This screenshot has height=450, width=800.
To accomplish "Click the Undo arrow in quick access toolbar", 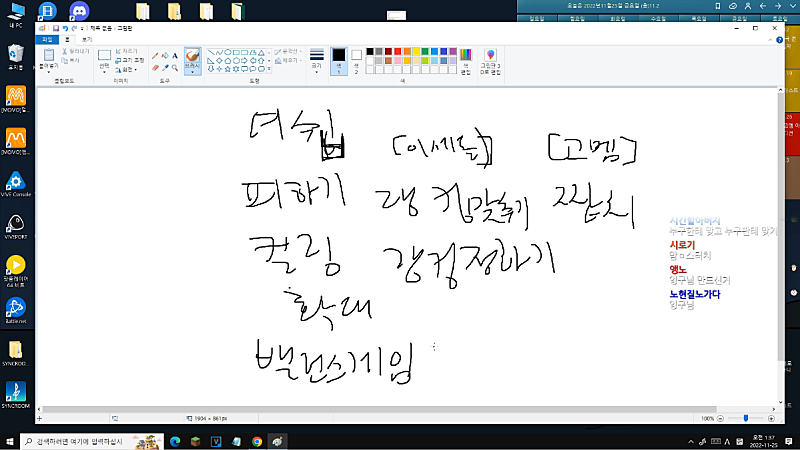I will point(65,29).
